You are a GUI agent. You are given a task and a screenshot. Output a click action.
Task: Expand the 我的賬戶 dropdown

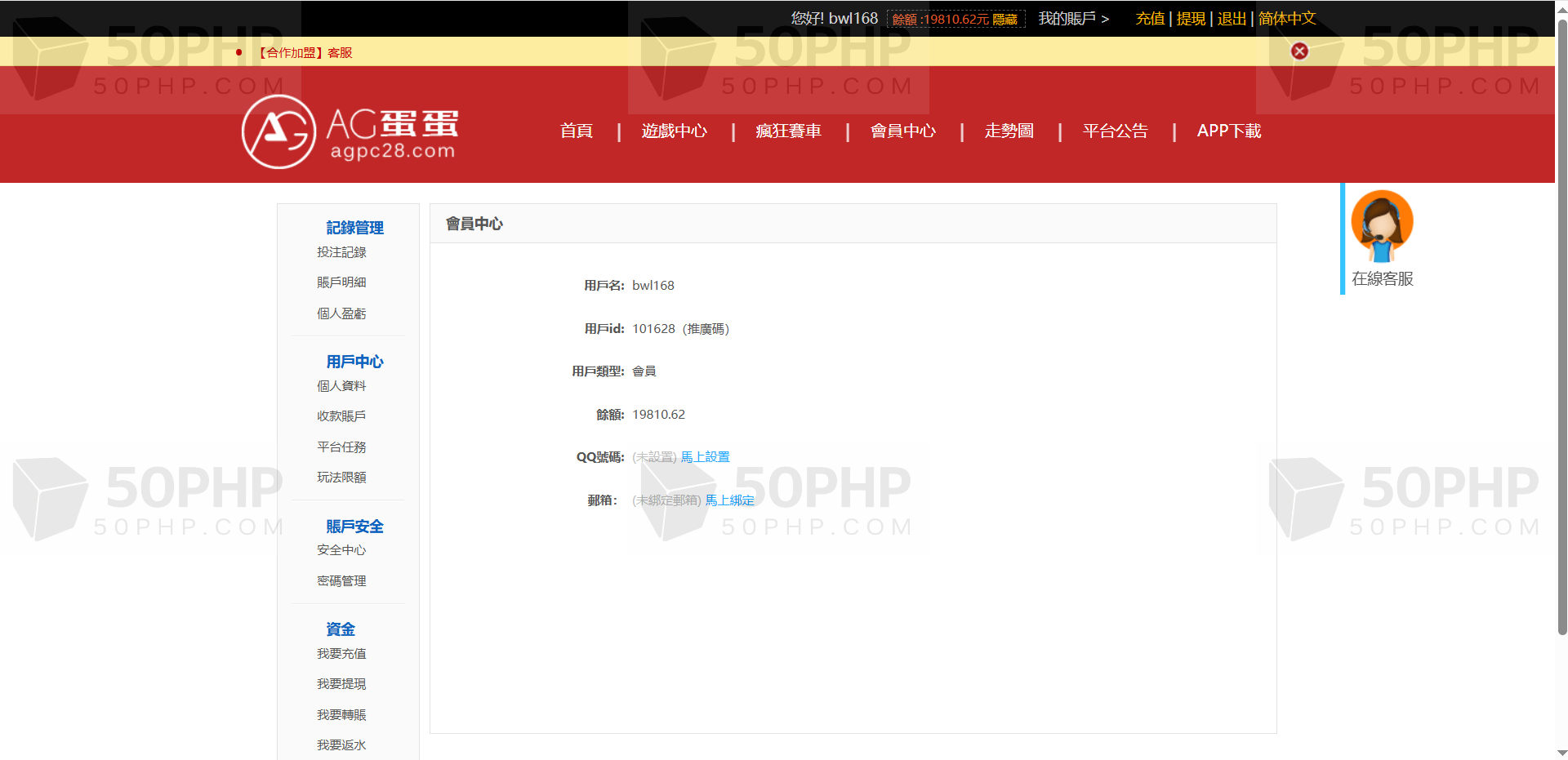[1073, 19]
